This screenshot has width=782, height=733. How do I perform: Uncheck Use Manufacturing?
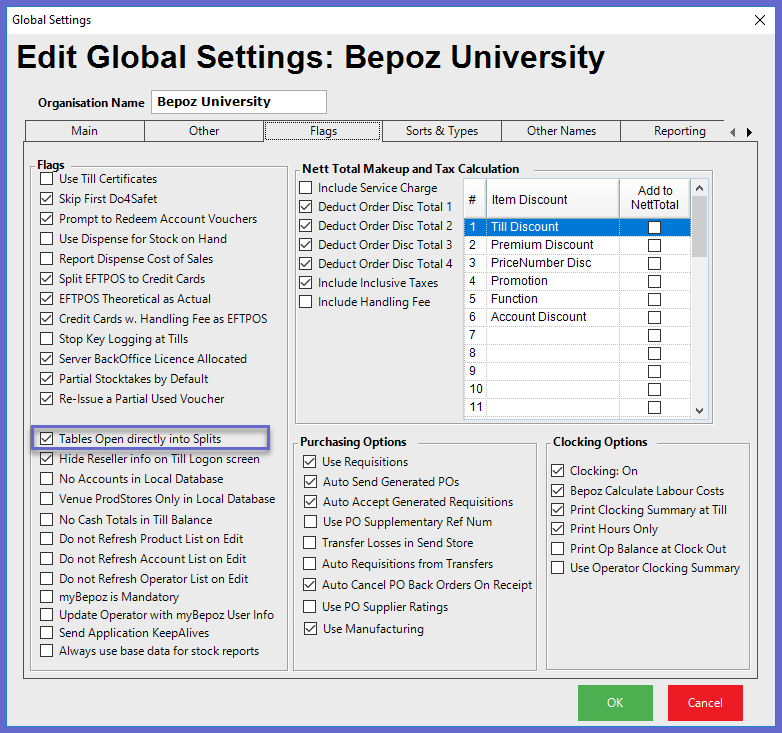pyautogui.click(x=310, y=628)
